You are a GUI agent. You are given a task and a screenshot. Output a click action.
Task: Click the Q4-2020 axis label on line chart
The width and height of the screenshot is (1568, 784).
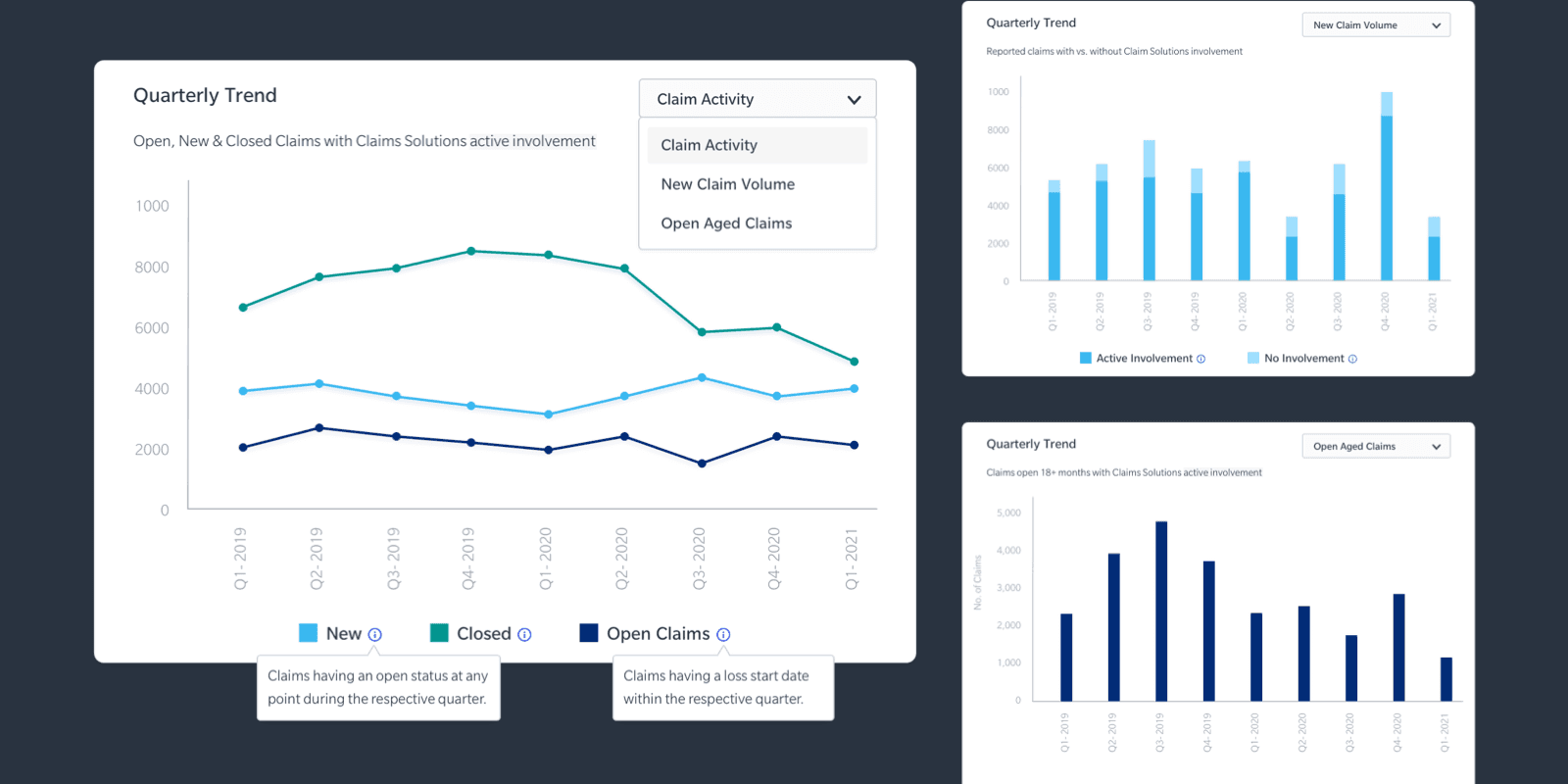click(x=774, y=559)
